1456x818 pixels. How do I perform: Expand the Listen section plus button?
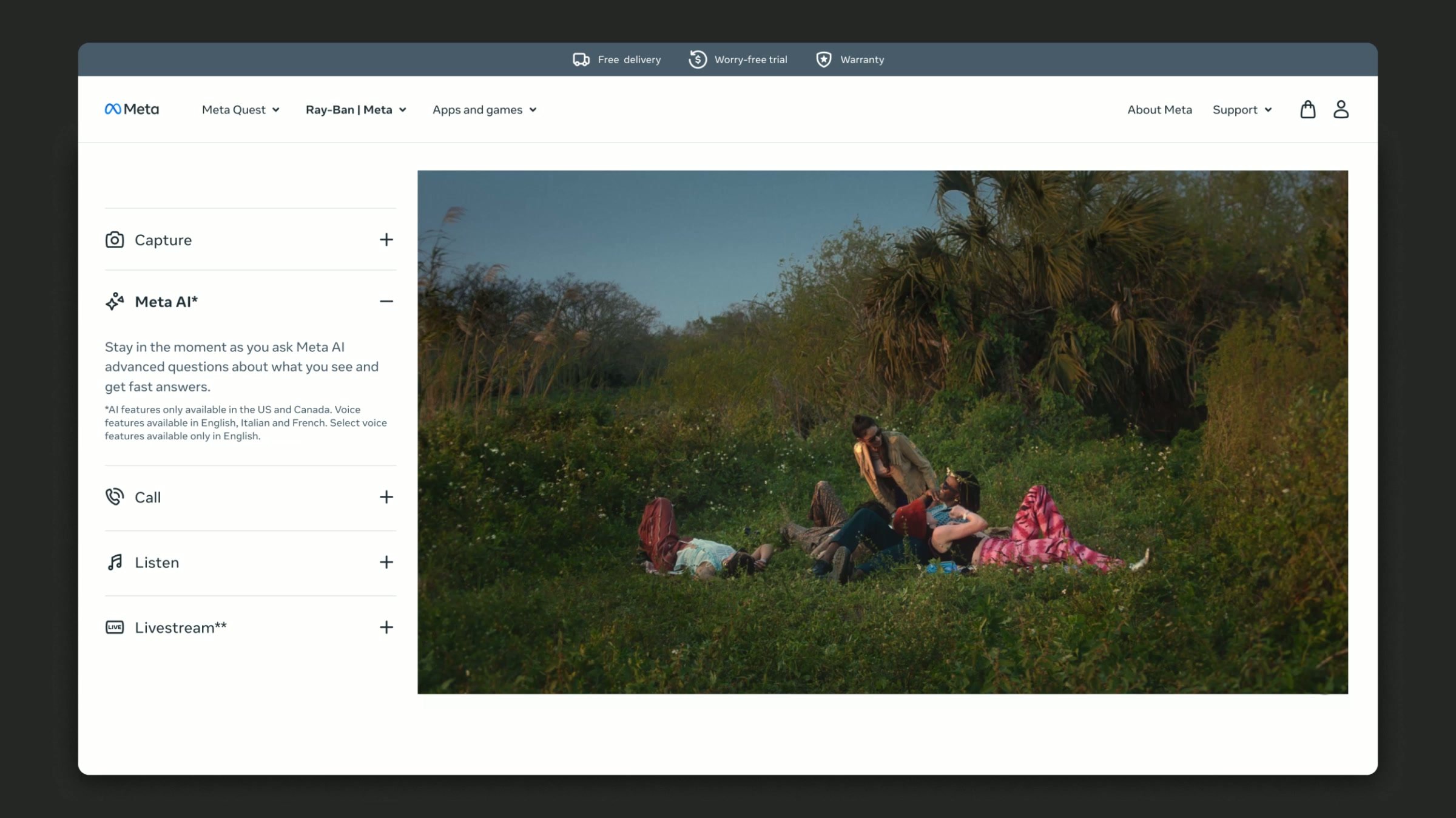pos(386,563)
